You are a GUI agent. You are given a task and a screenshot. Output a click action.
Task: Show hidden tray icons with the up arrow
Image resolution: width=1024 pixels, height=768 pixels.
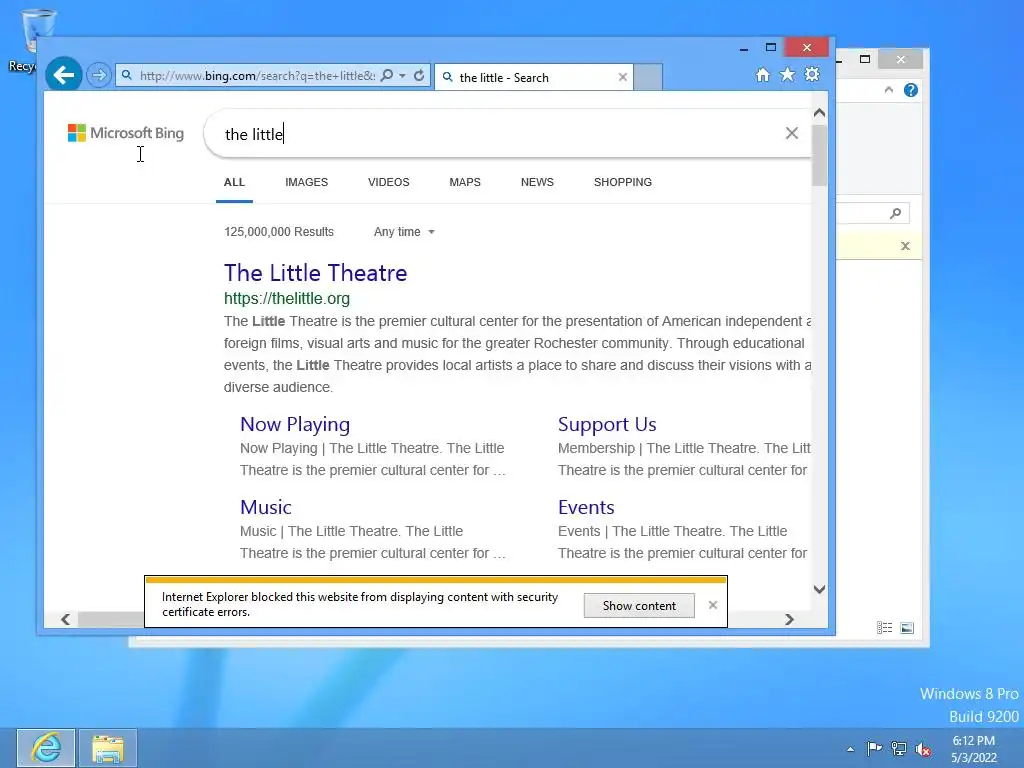[x=850, y=749]
